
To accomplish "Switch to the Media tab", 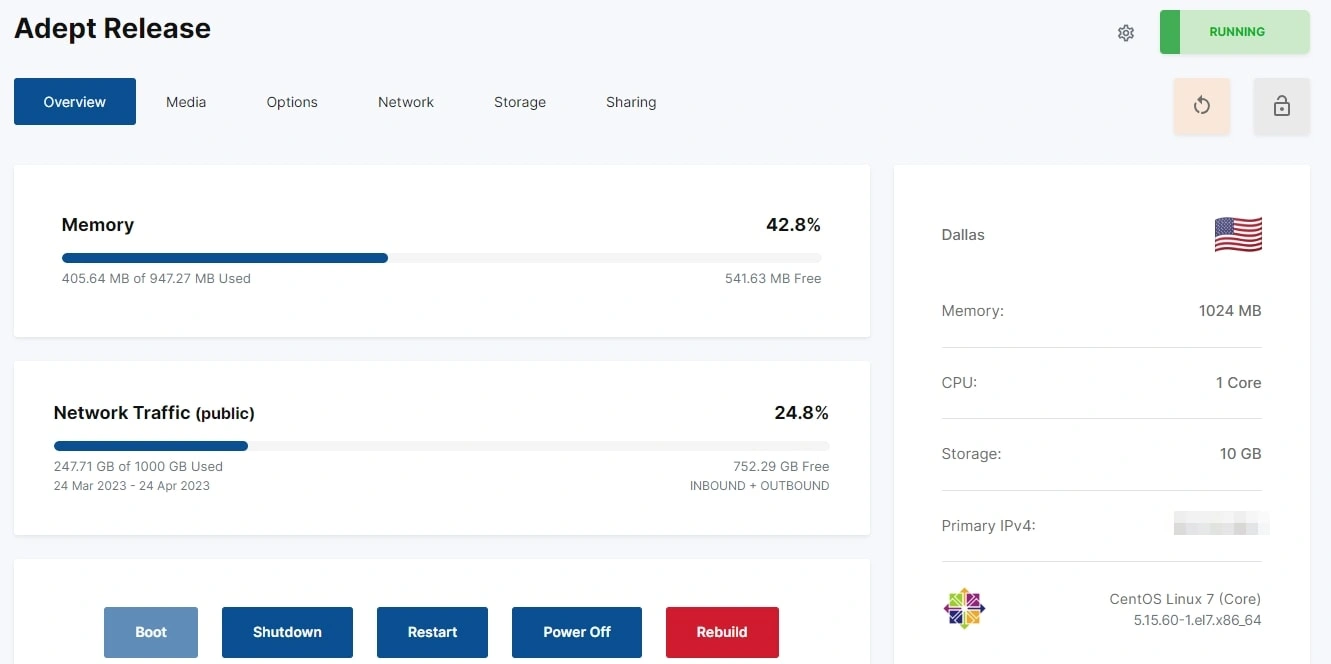I will coord(186,102).
